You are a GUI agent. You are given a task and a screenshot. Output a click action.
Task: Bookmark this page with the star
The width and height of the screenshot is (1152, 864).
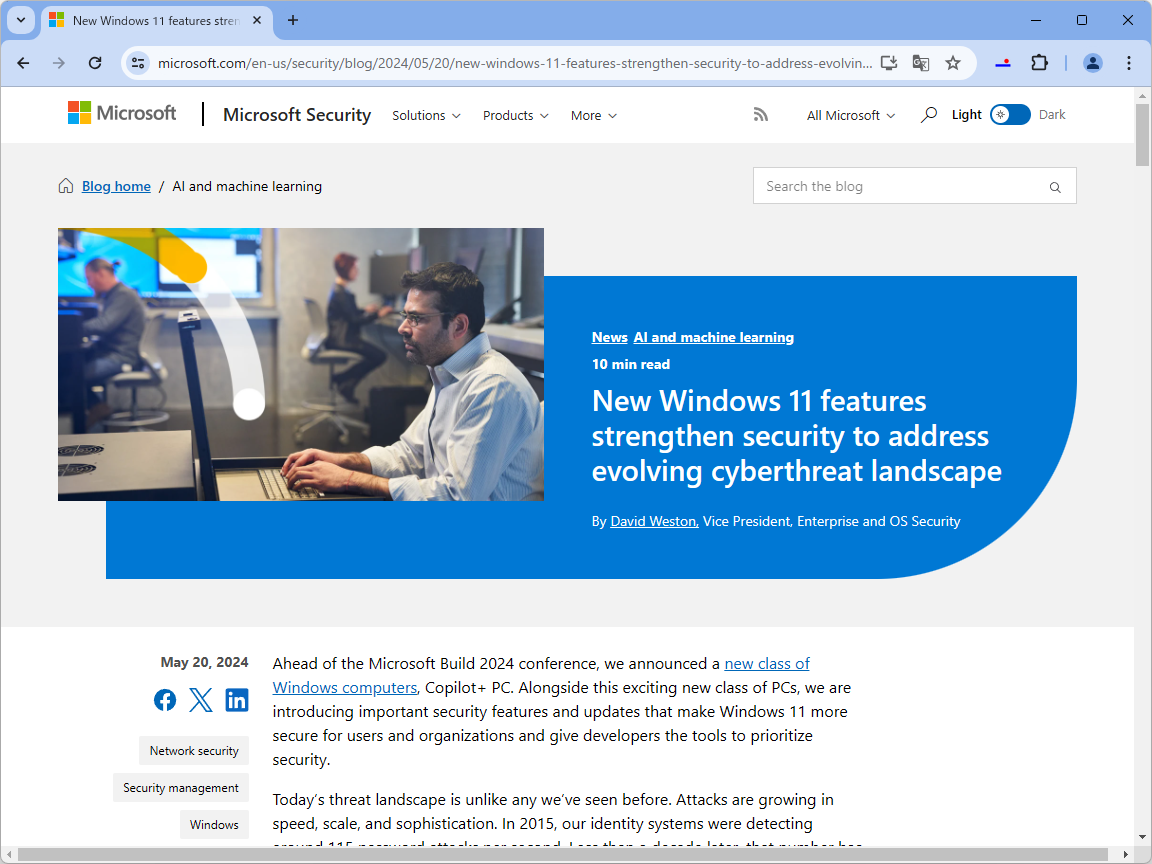coord(953,62)
